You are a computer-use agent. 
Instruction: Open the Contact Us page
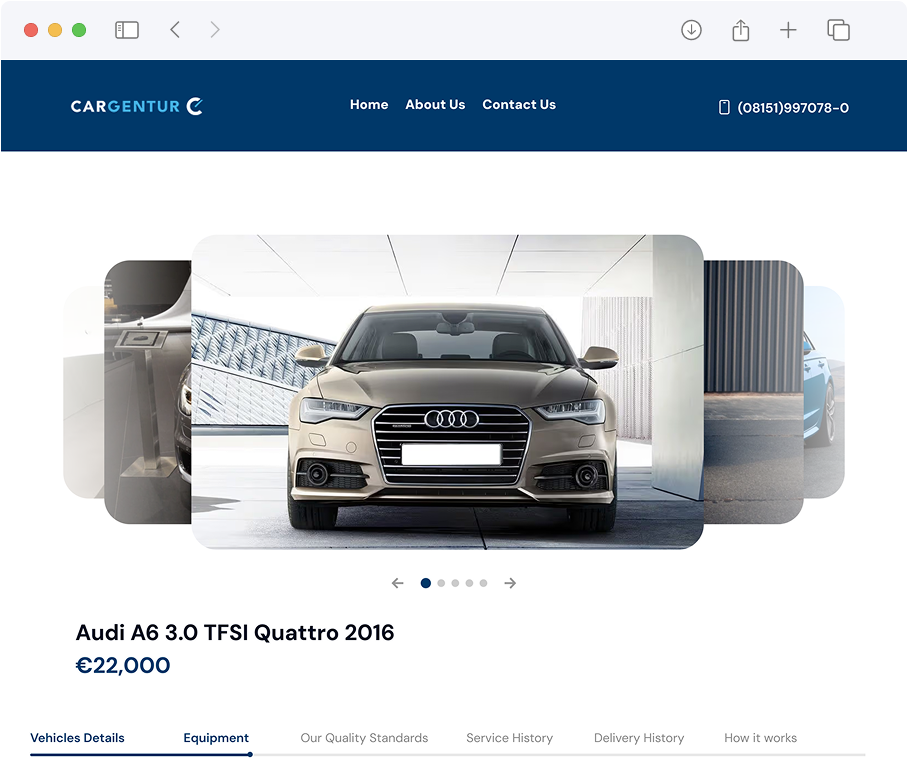[519, 105]
